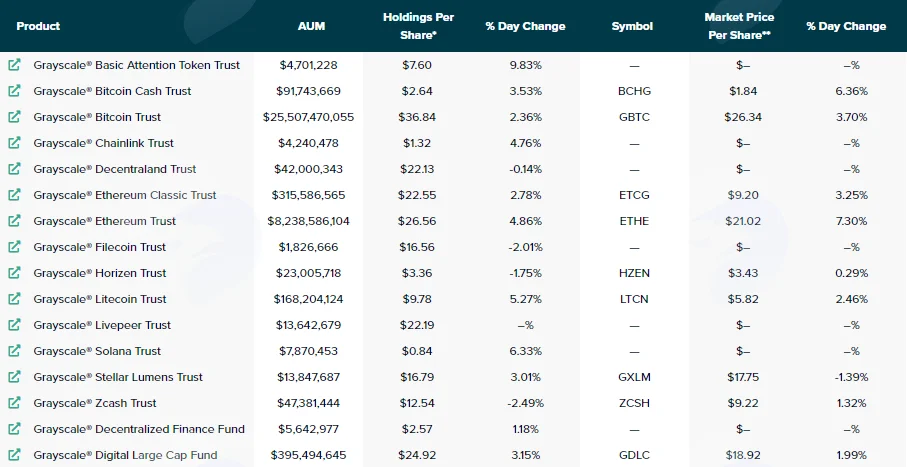Open external link icon beside Horizen Trust
The width and height of the screenshot is (907, 467).
(14, 273)
